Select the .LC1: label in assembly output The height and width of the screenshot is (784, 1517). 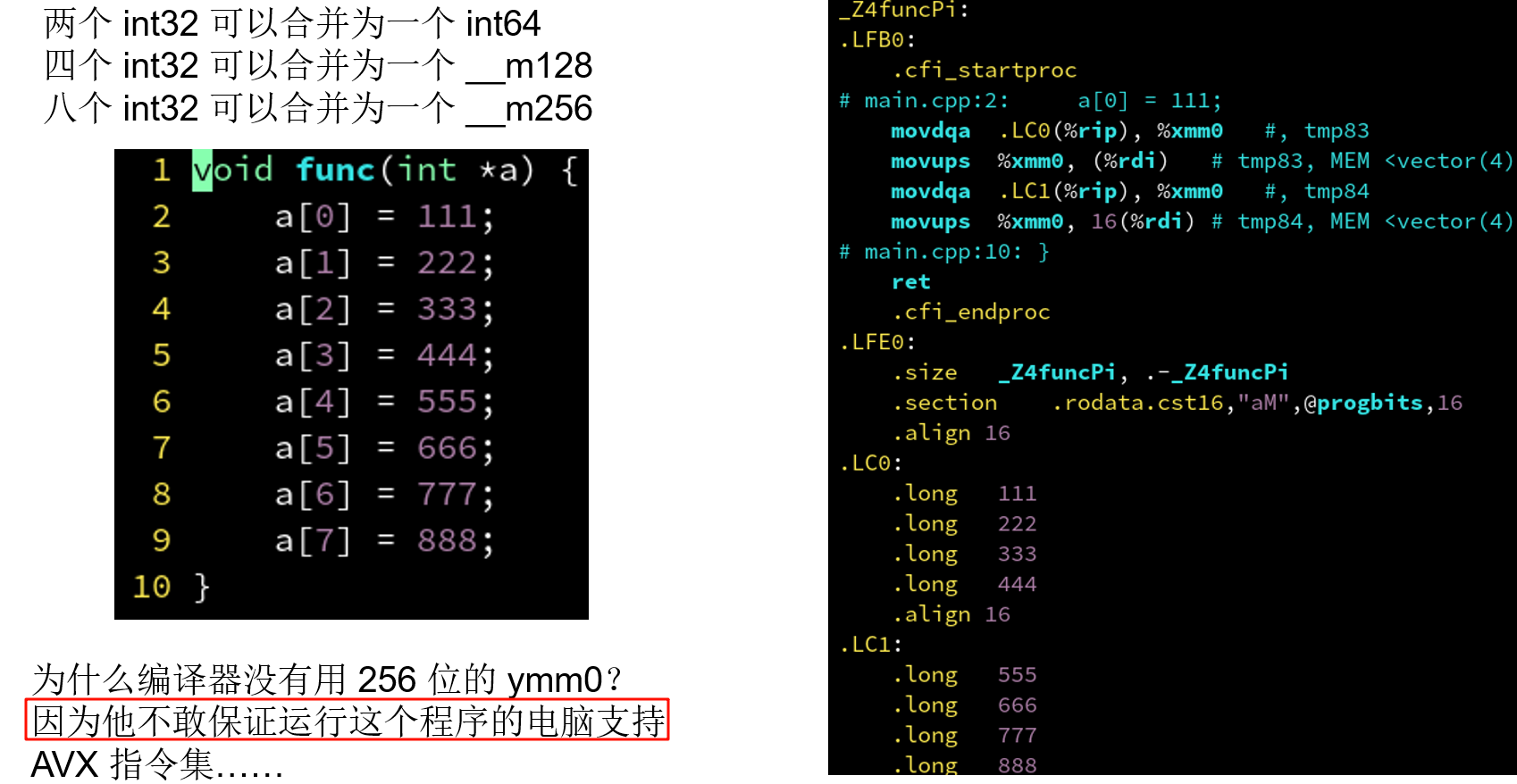(x=871, y=645)
